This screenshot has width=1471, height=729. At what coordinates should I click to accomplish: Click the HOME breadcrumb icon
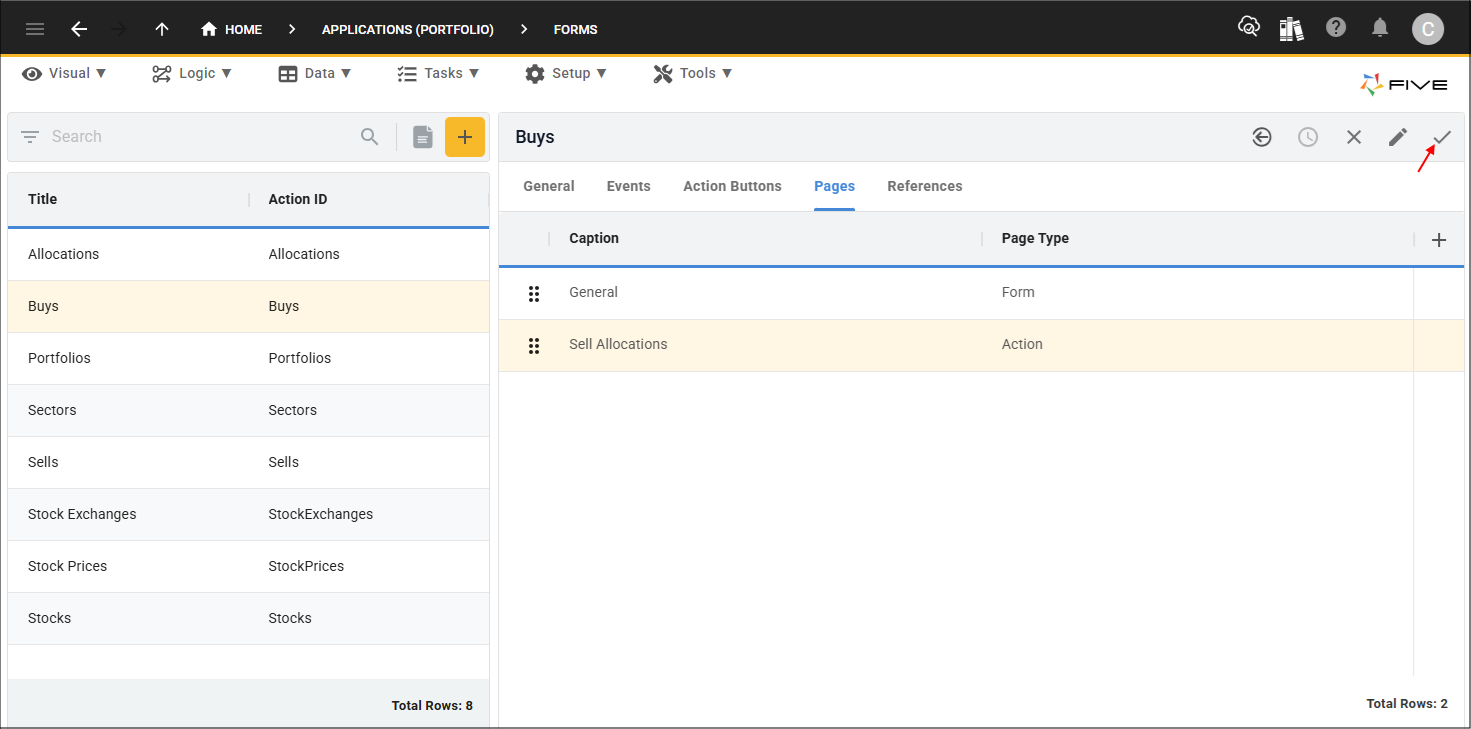point(209,29)
